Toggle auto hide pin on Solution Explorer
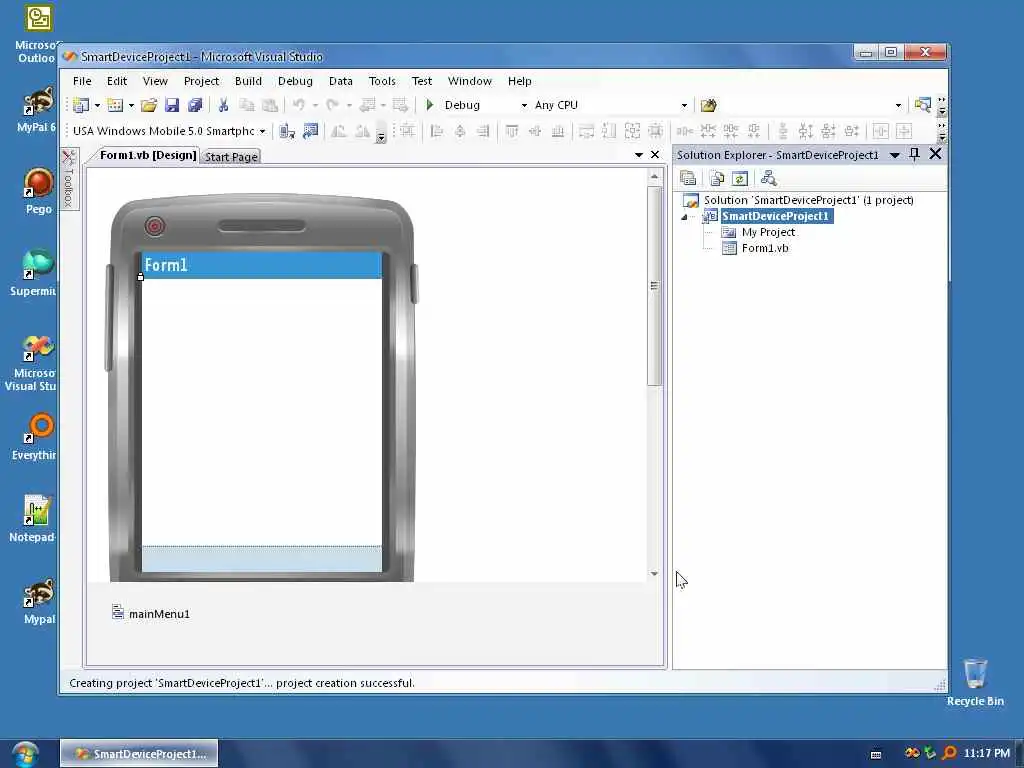Viewport: 1024px width, 768px height. pyautogui.click(x=914, y=154)
